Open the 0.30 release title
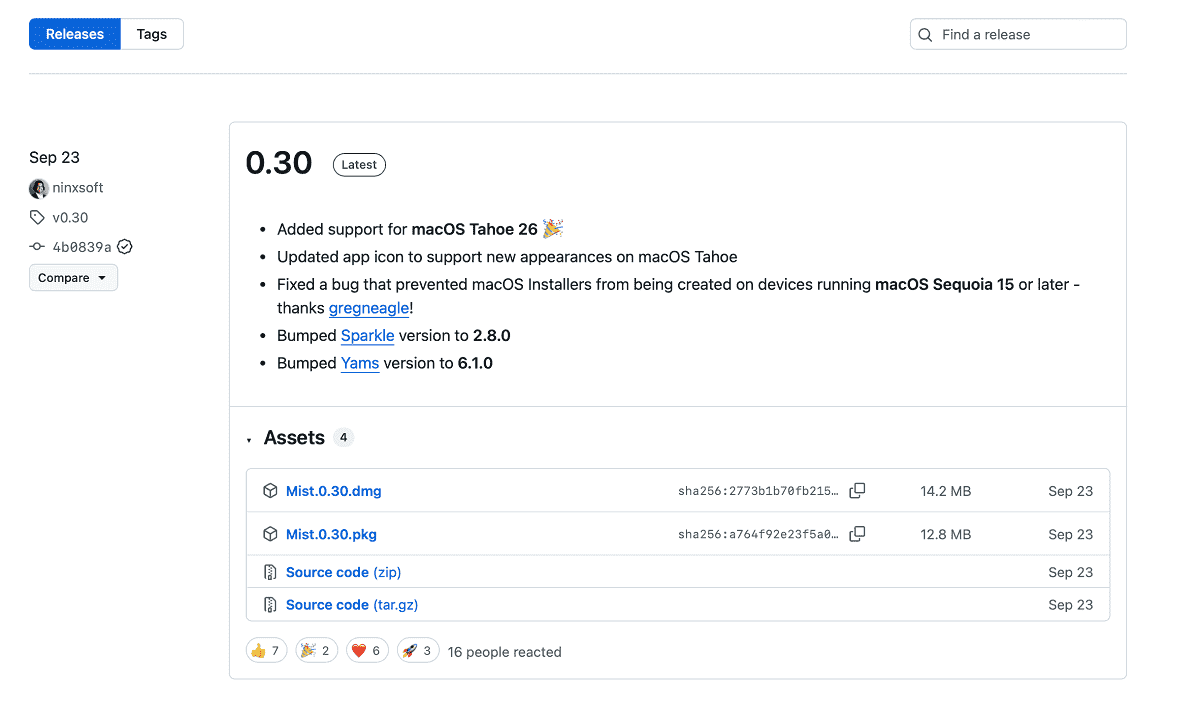Screen dimensions: 1200x709 (279, 163)
